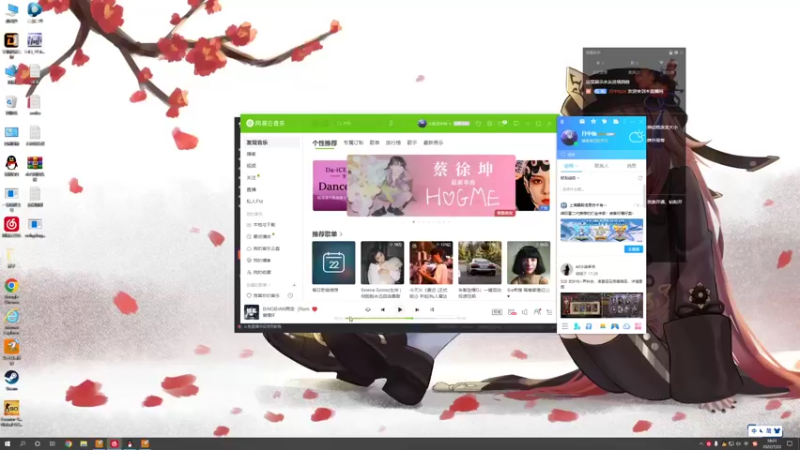The height and width of the screenshot is (450, 800).
Task: Toggle the red heart on current song
Action: pos(315,309)
